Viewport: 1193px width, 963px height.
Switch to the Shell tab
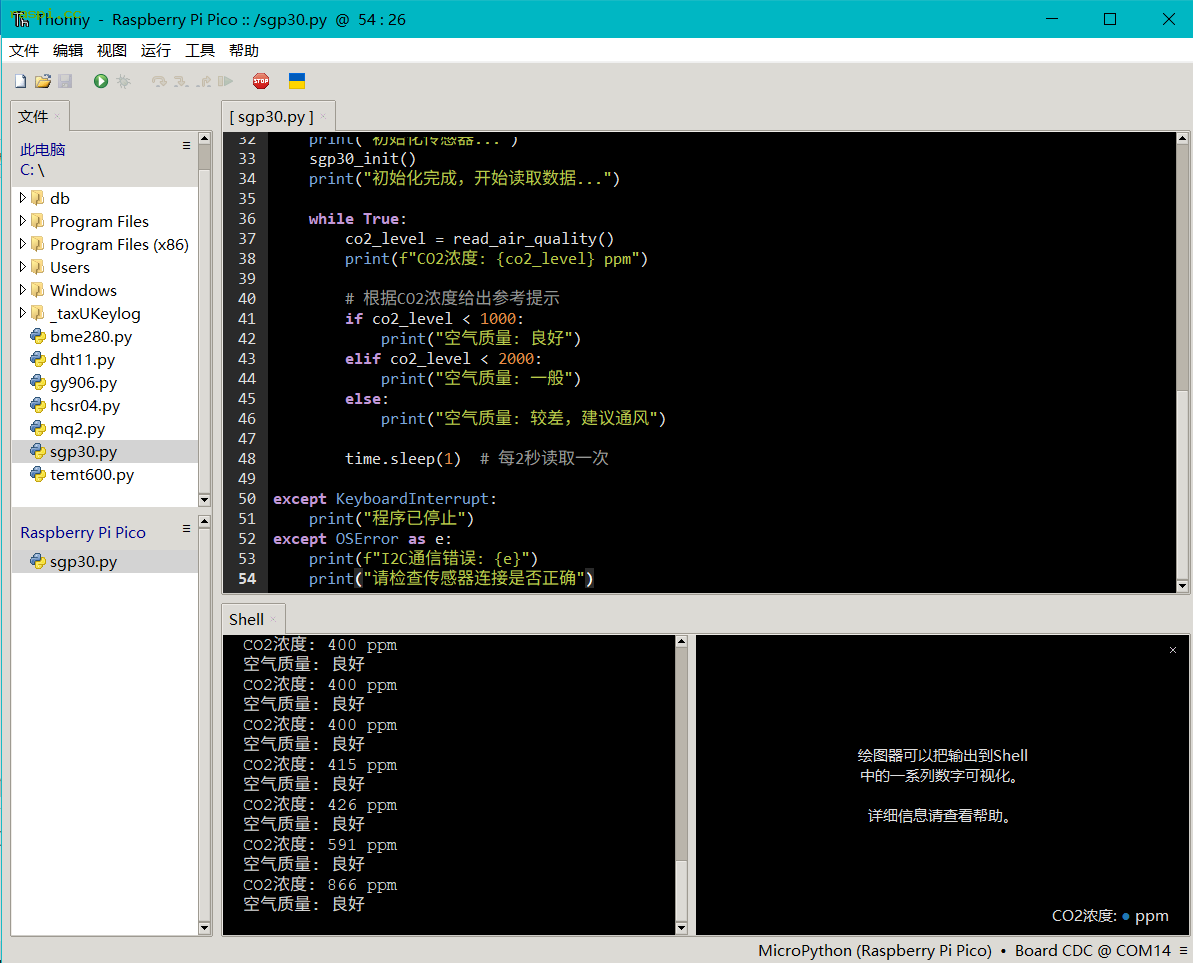point(246,619)
